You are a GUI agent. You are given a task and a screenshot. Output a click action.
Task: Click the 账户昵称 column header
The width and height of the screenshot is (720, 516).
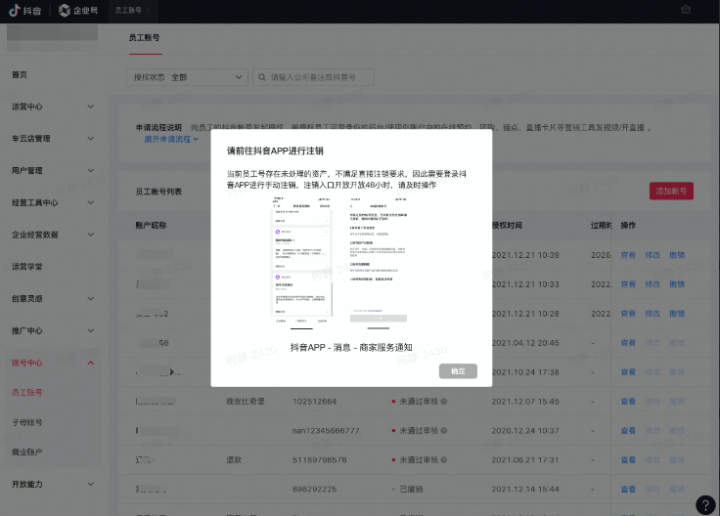point(151,225)
